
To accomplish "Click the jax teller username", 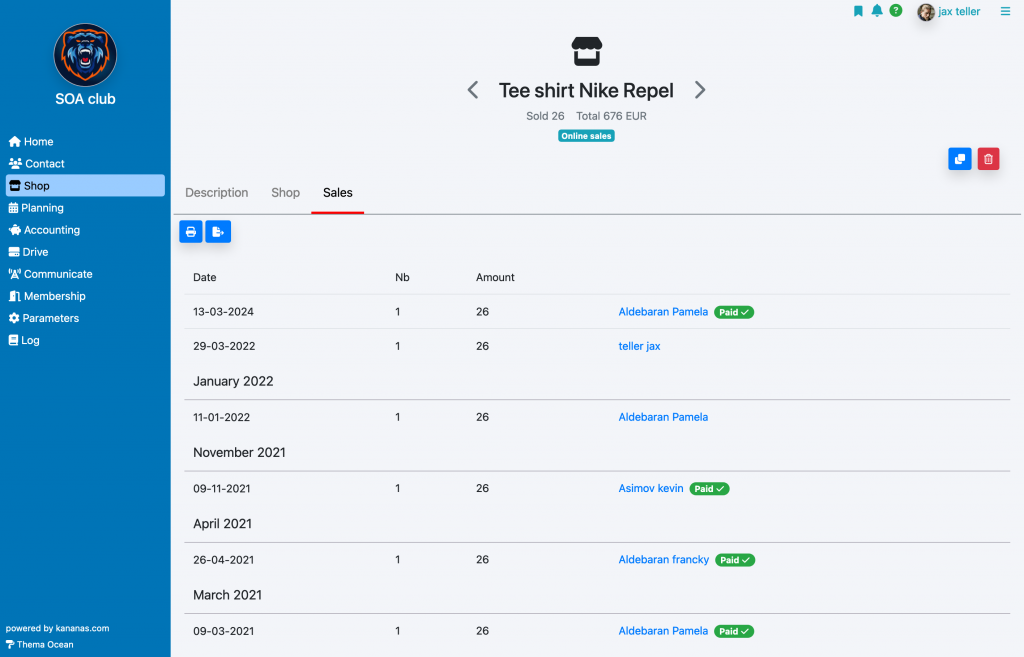I will click(x=959, y=12).
